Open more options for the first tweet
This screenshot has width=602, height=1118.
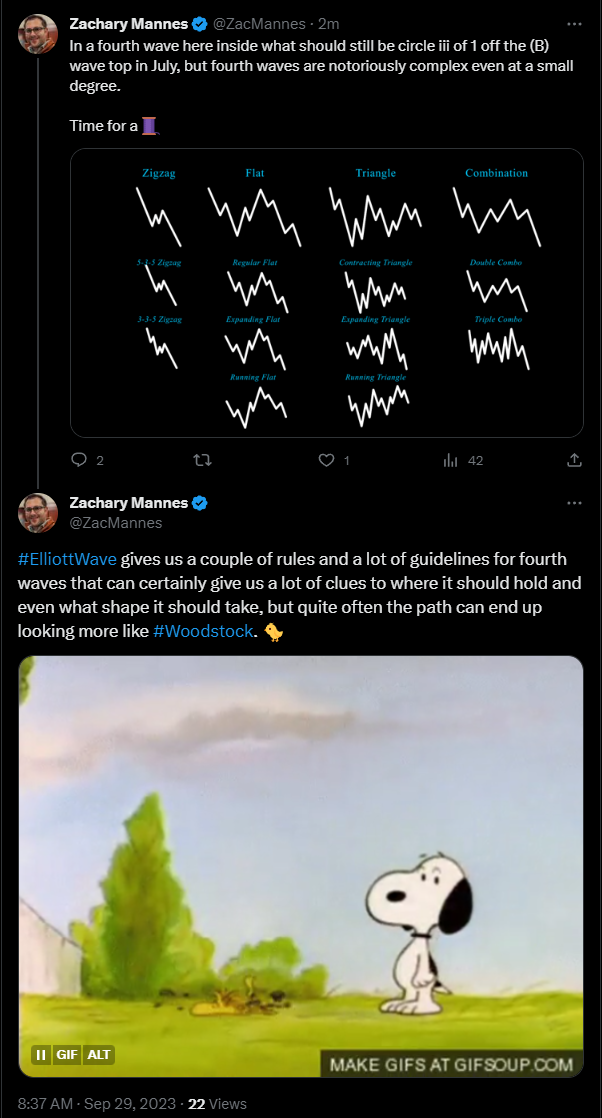tap(574, 23)
